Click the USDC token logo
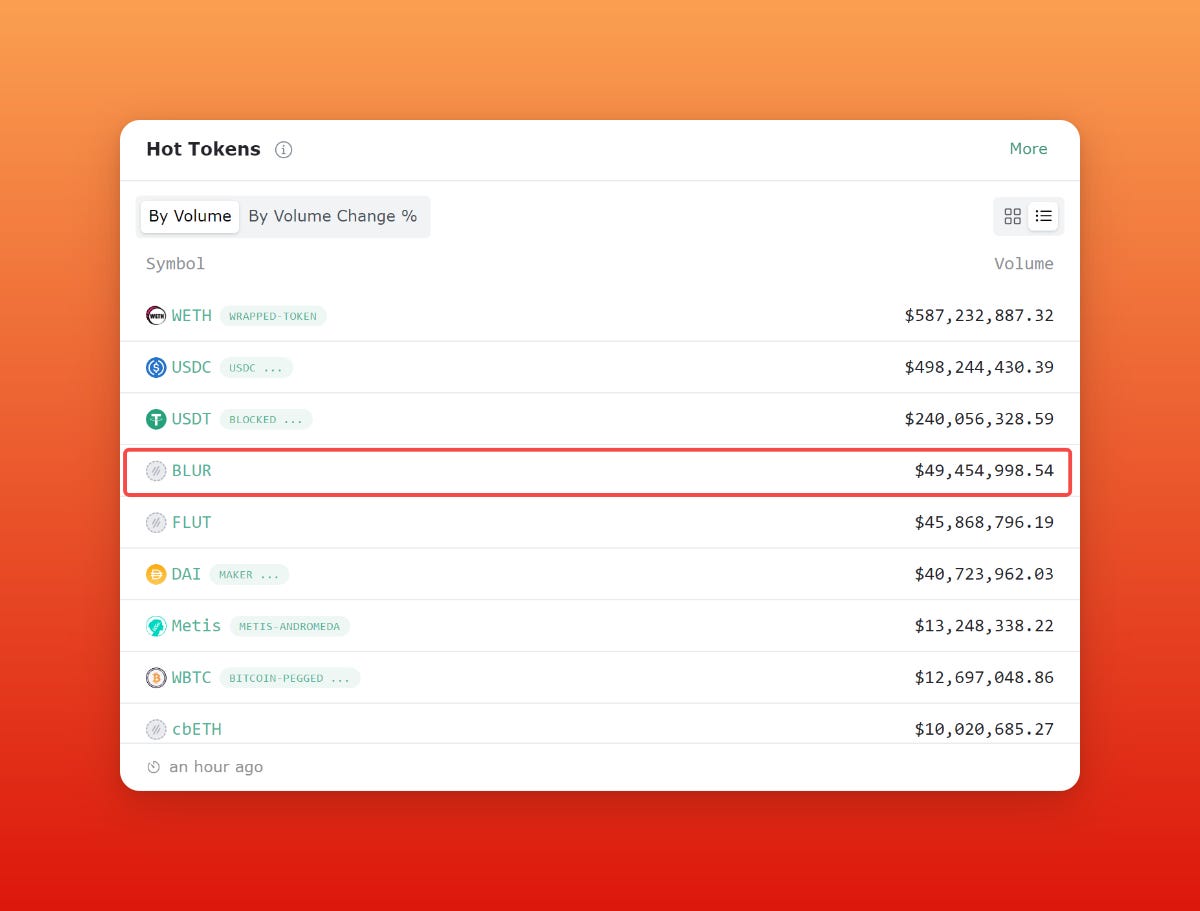Viewport: 1200px width, 911px height. point(156,368)
